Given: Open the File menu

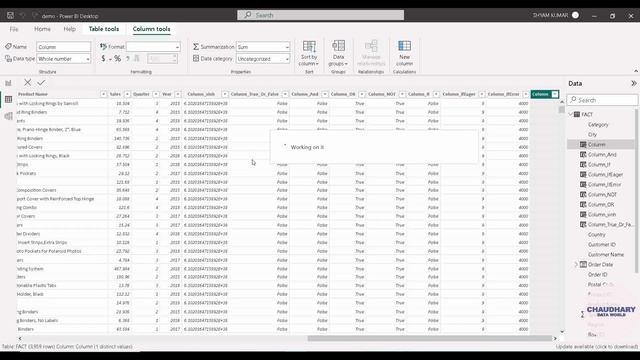Looking at the screenshot, I should pyautogui.click(x=14, y=29).
